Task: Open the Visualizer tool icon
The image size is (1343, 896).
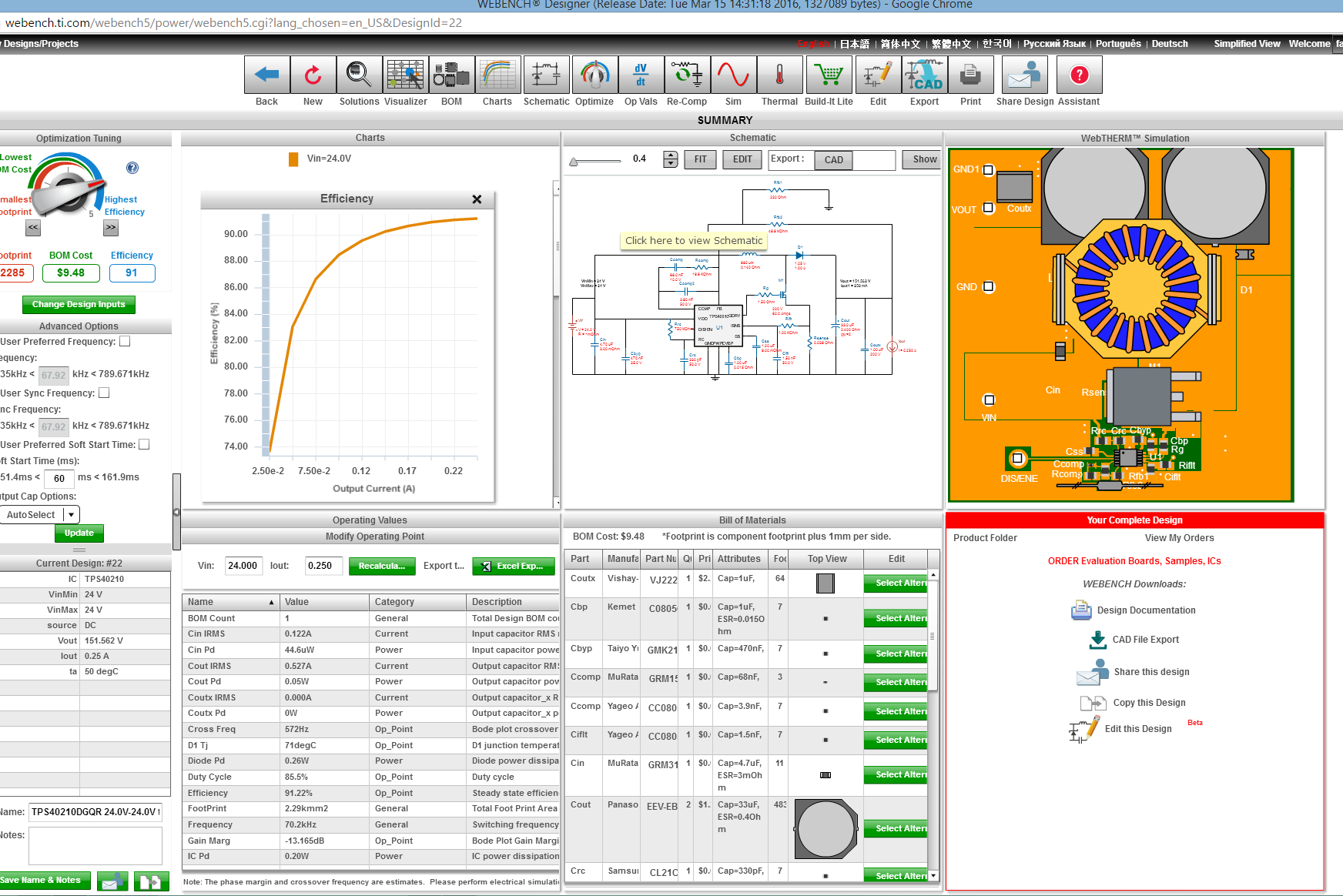Action: 405,75
